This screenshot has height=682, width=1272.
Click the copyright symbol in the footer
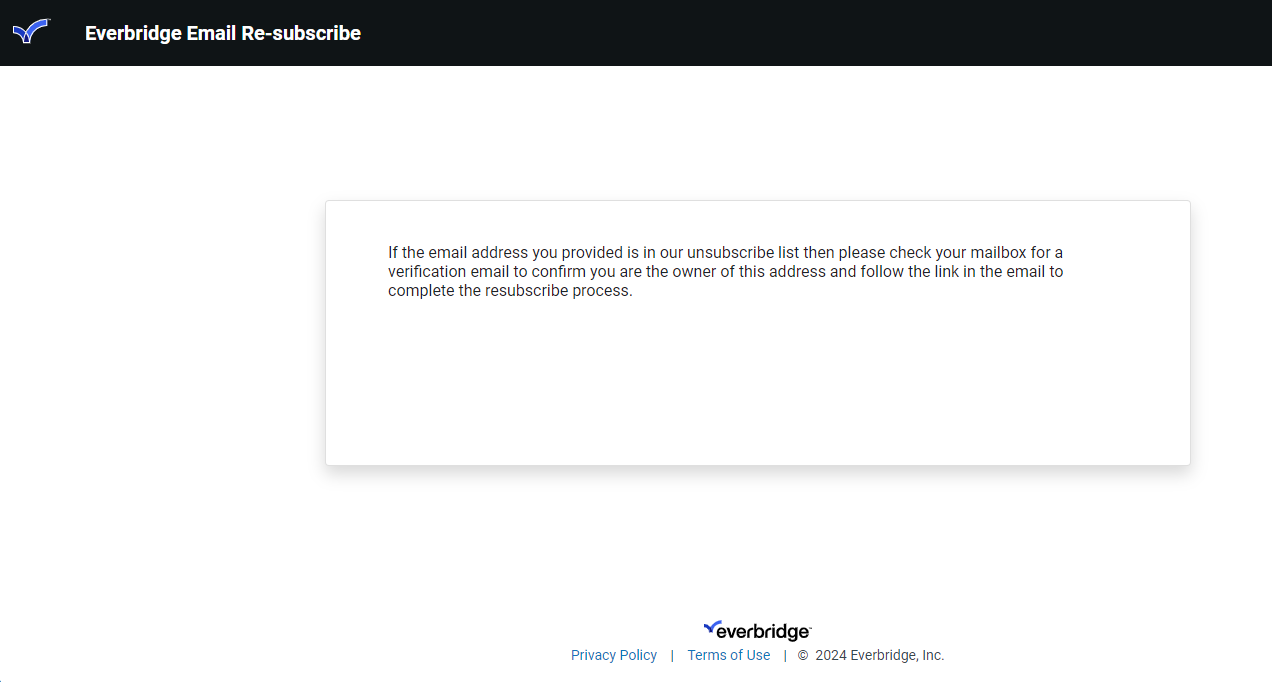pyautogui.click(x=805, y=655)
